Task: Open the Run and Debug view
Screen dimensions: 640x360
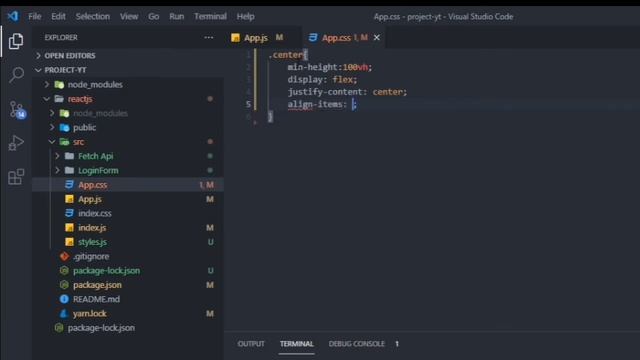Action: point(16,143)
